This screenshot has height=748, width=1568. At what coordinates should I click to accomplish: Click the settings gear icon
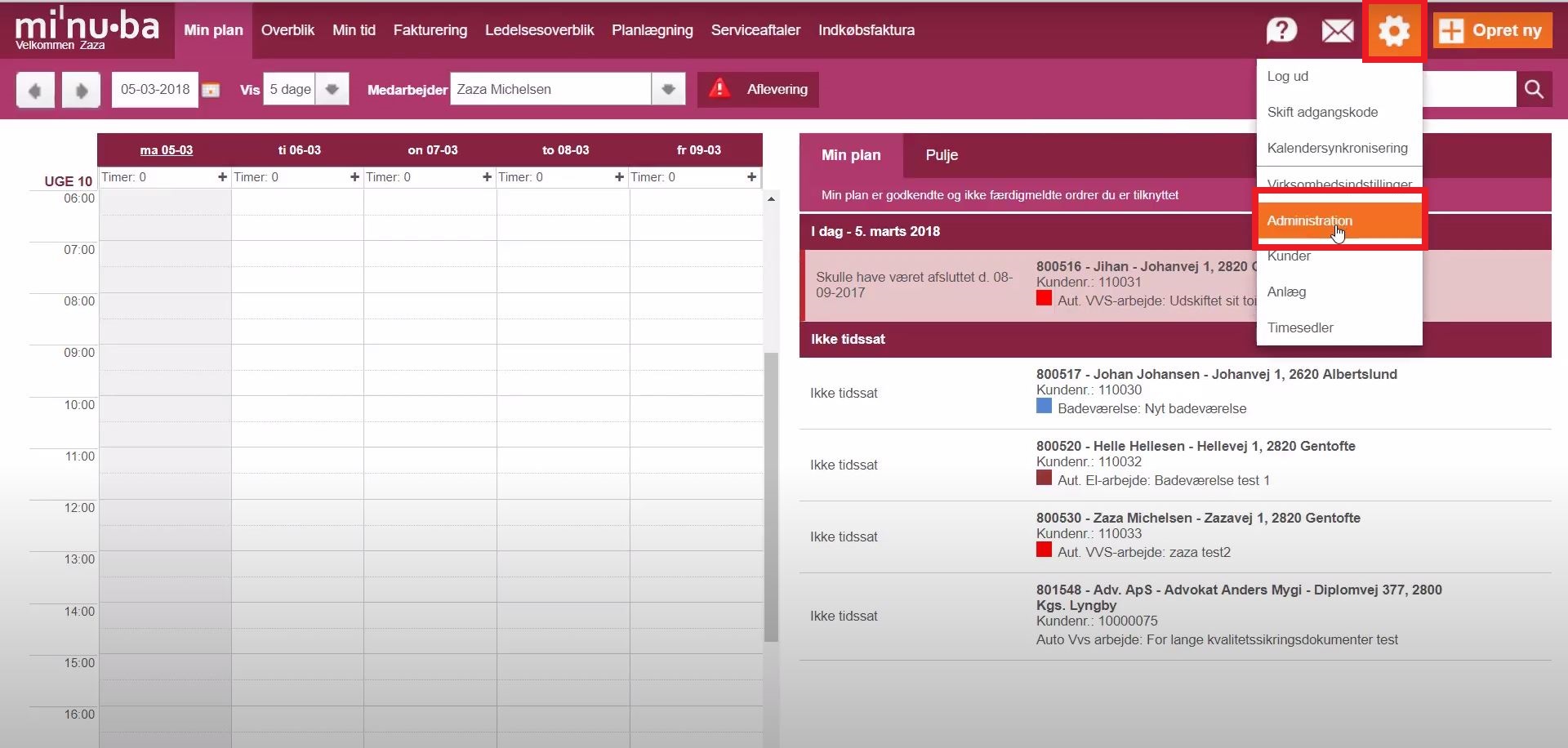(1394, 31)
